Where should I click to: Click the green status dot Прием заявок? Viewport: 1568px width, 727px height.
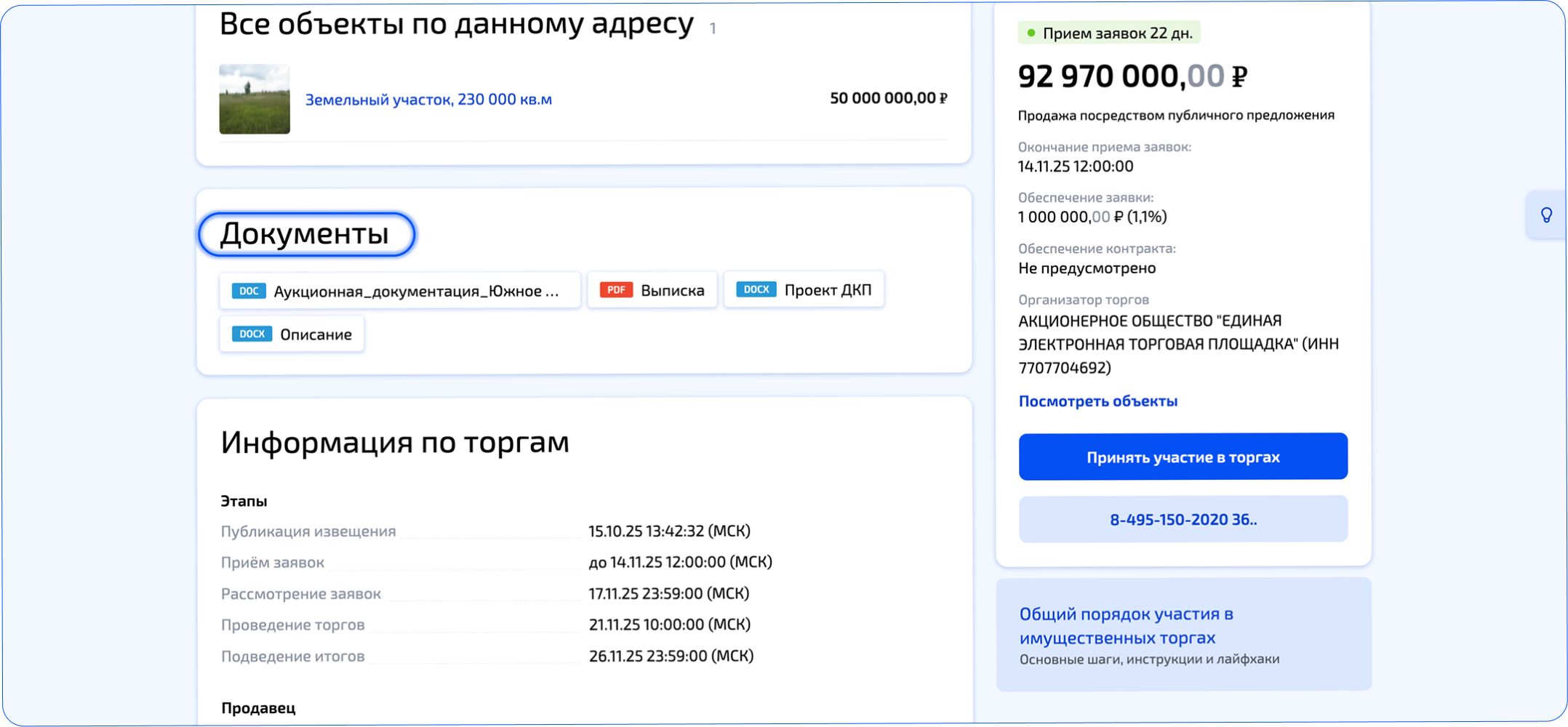pos(1031,33)
